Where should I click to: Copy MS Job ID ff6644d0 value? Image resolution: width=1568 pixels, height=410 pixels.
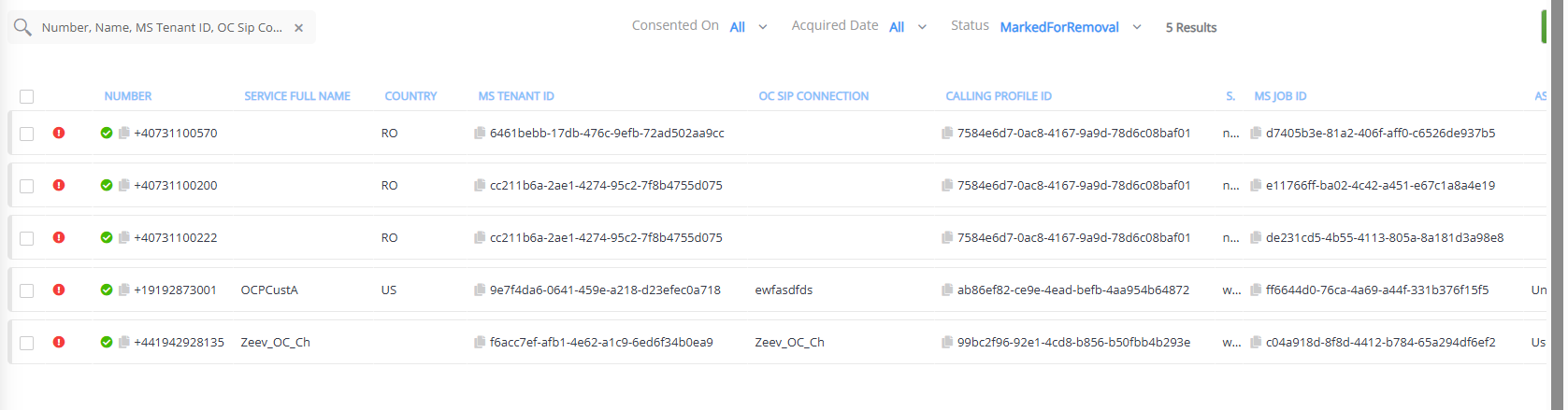pyautogui.click(x=1256, y=290)
